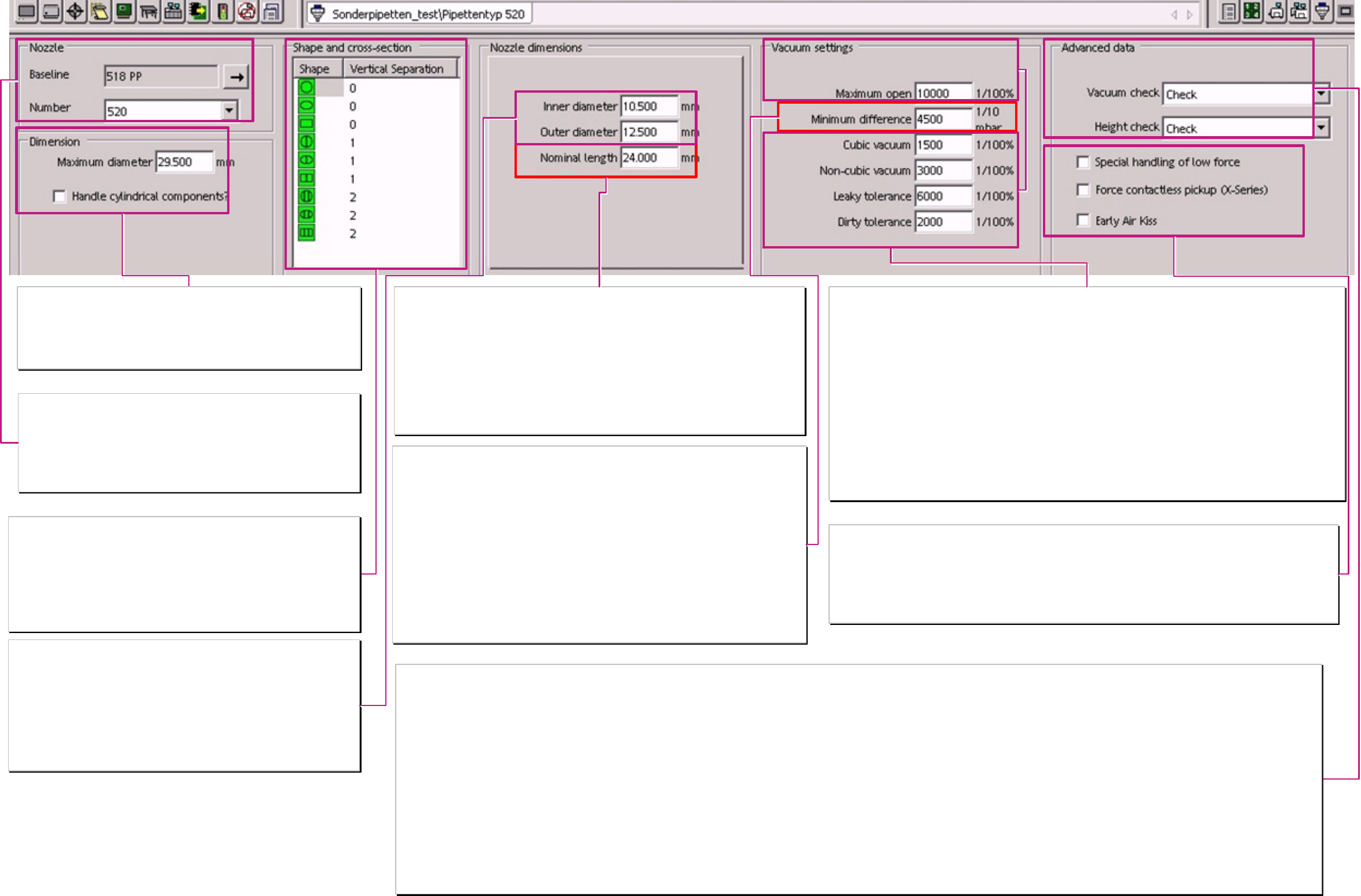Click the tab scroll right arrow
Screen dimensions: 1361x896
[x=1189, y=14]
